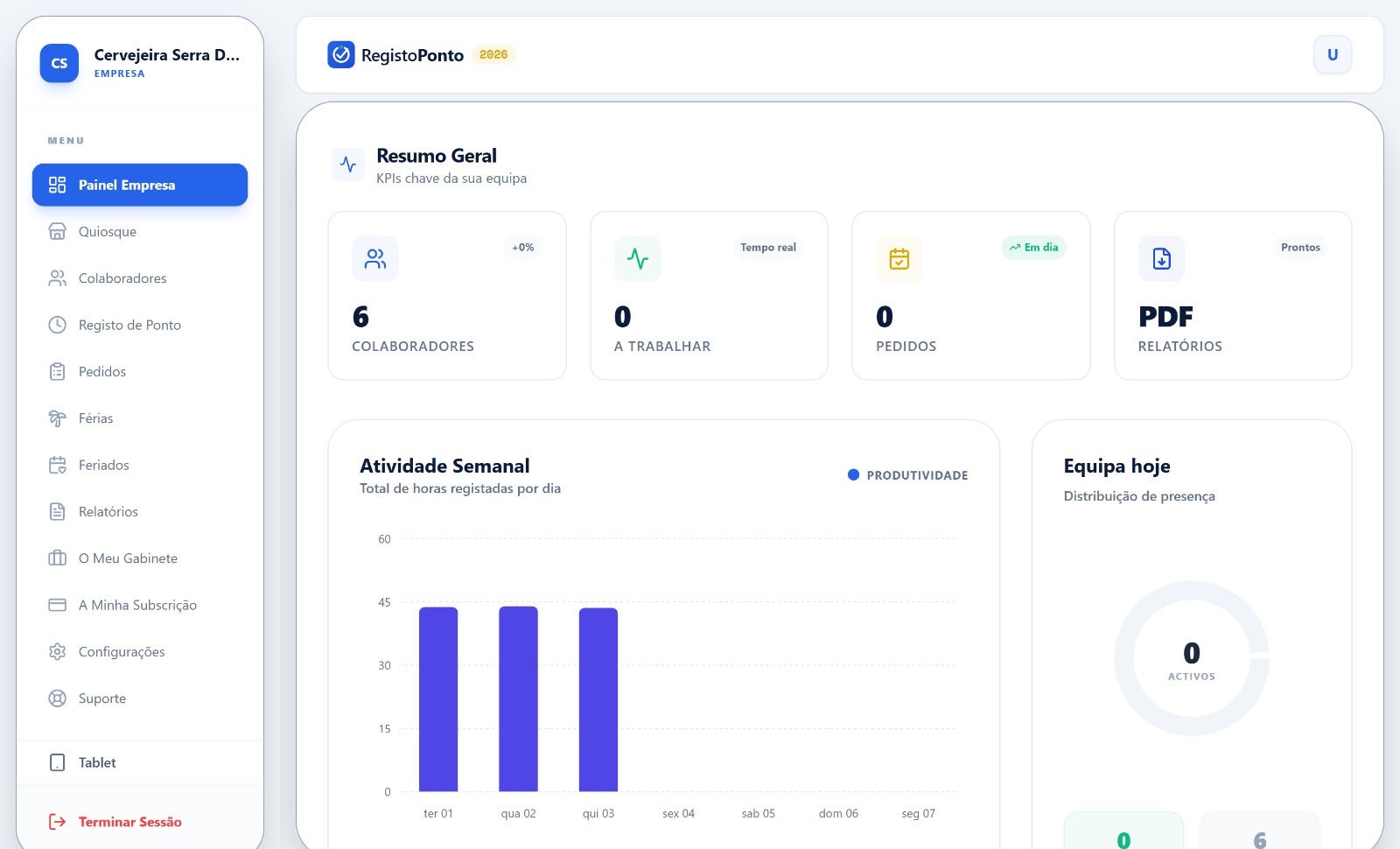Image resolution: width=1400 pixels, height=849 pixels.
Task: Click the 'Atividade Semanal' heading
Action: point(444,466)
